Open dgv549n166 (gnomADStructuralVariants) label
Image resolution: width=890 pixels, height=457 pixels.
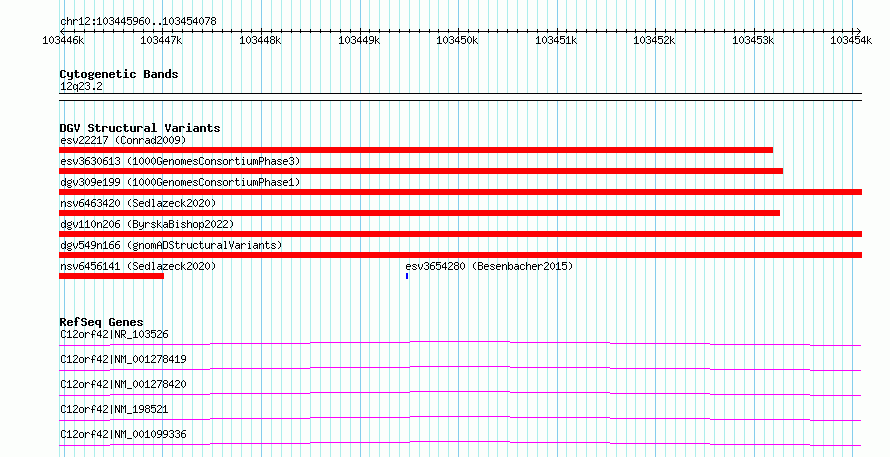click(171, 245)
